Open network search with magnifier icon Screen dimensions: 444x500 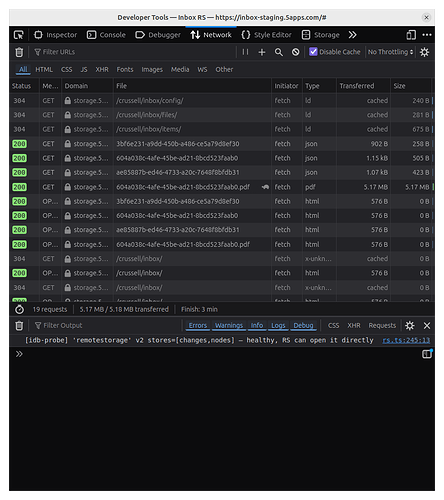[x=279, y=52]
